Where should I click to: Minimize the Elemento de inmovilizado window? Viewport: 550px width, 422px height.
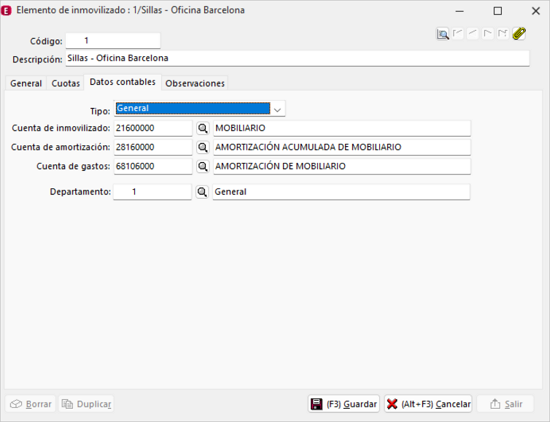pos(460,11)
